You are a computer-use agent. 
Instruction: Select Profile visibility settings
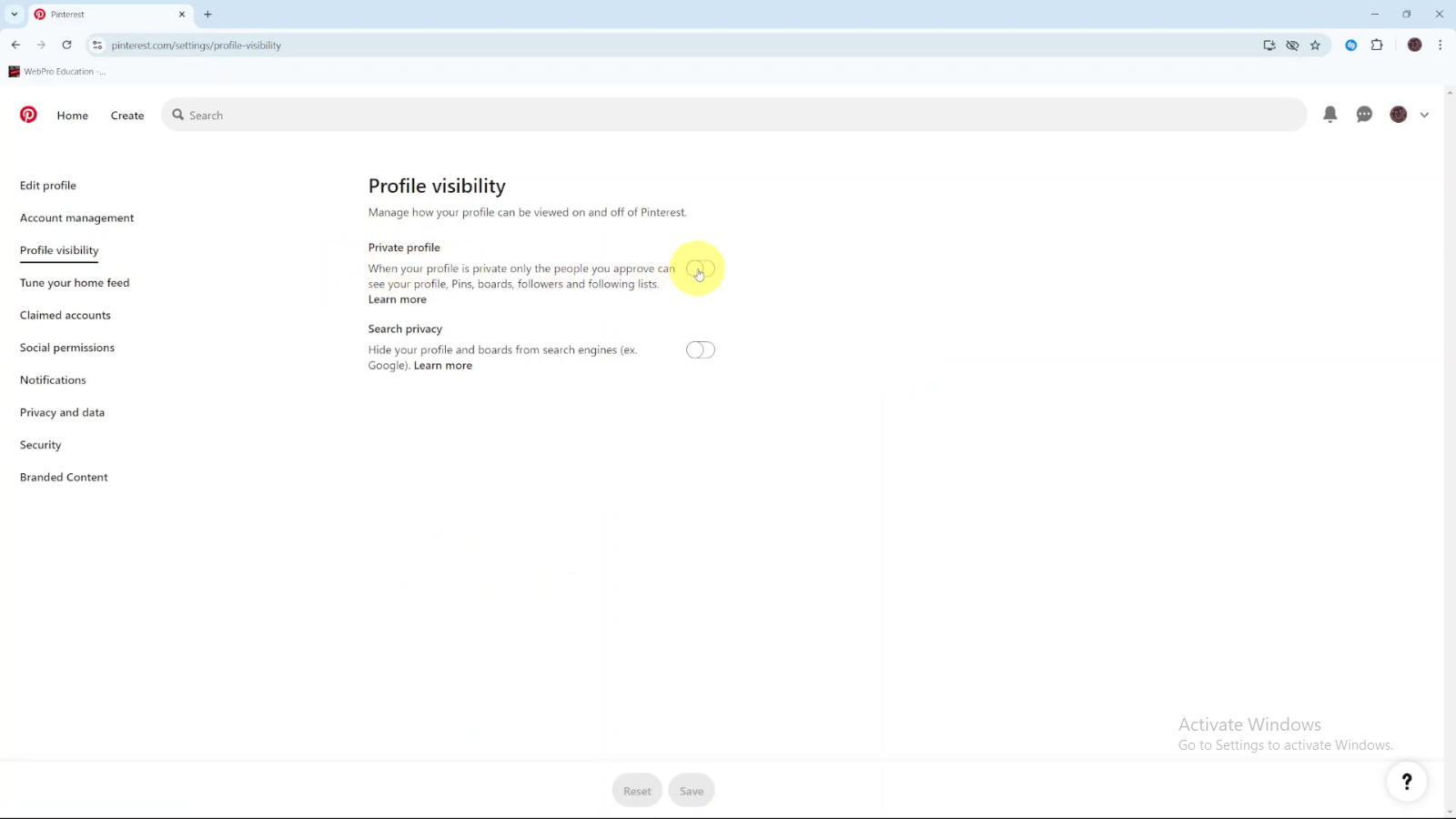(59, 250)
